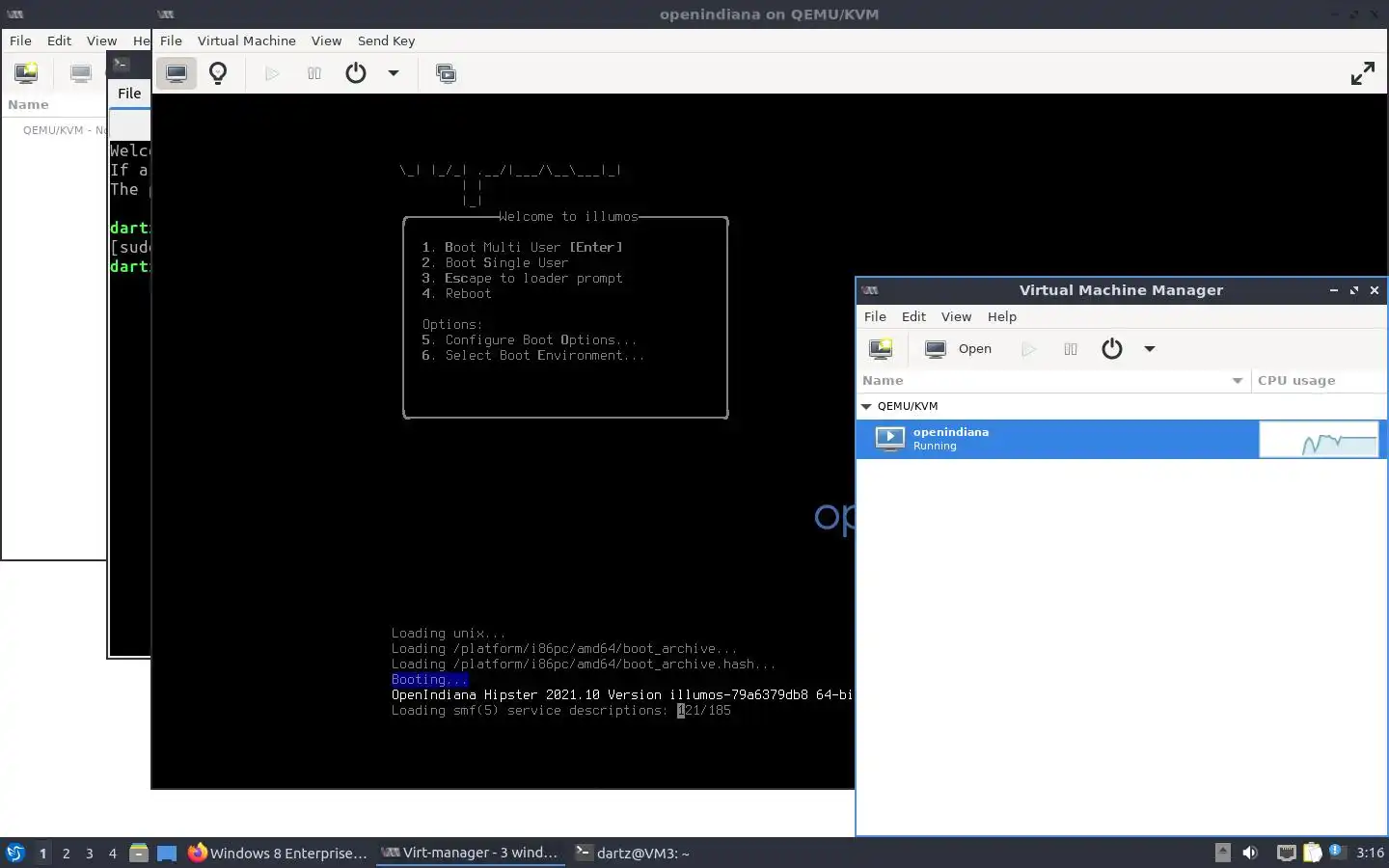The height and width of the screenshot is (868, 1389).
Task: Click pause icon in openindiana viewer toolbar
Action: click(313, 73)
